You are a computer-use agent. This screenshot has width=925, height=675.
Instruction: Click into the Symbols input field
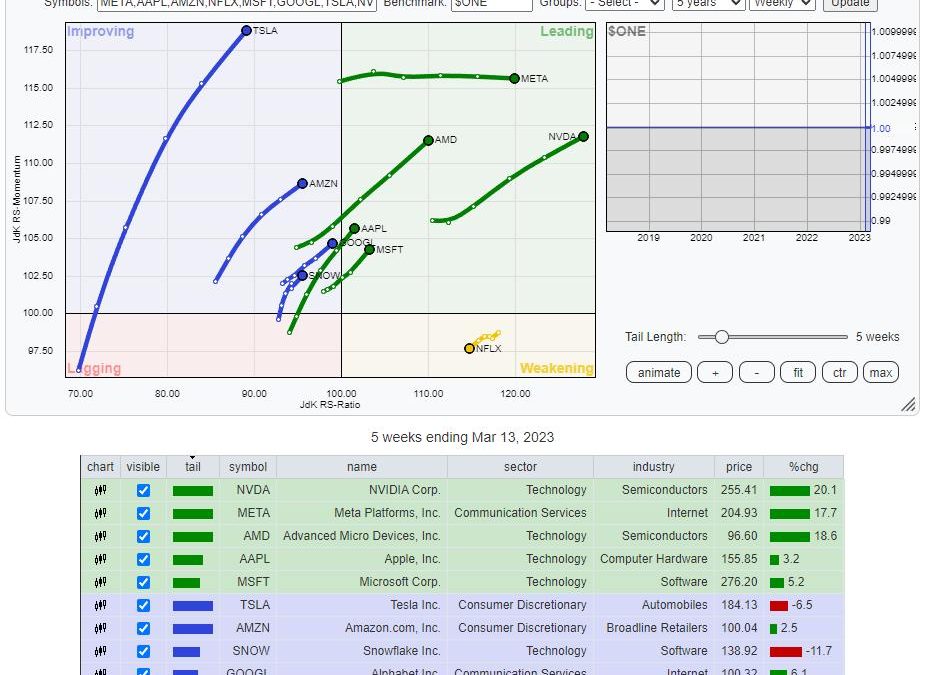click(237, 4)
